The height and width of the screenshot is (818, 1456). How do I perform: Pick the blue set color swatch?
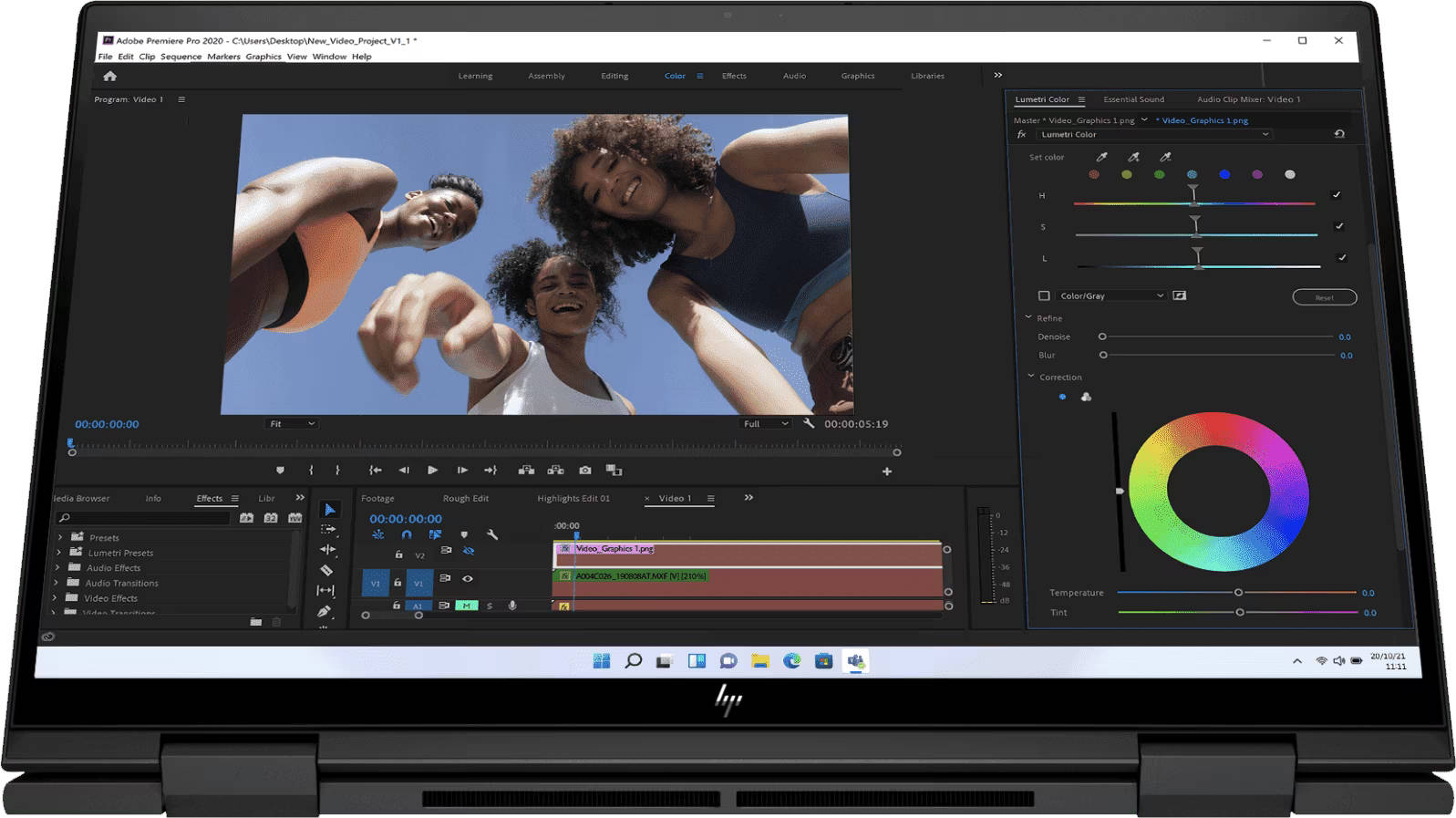1224,174
